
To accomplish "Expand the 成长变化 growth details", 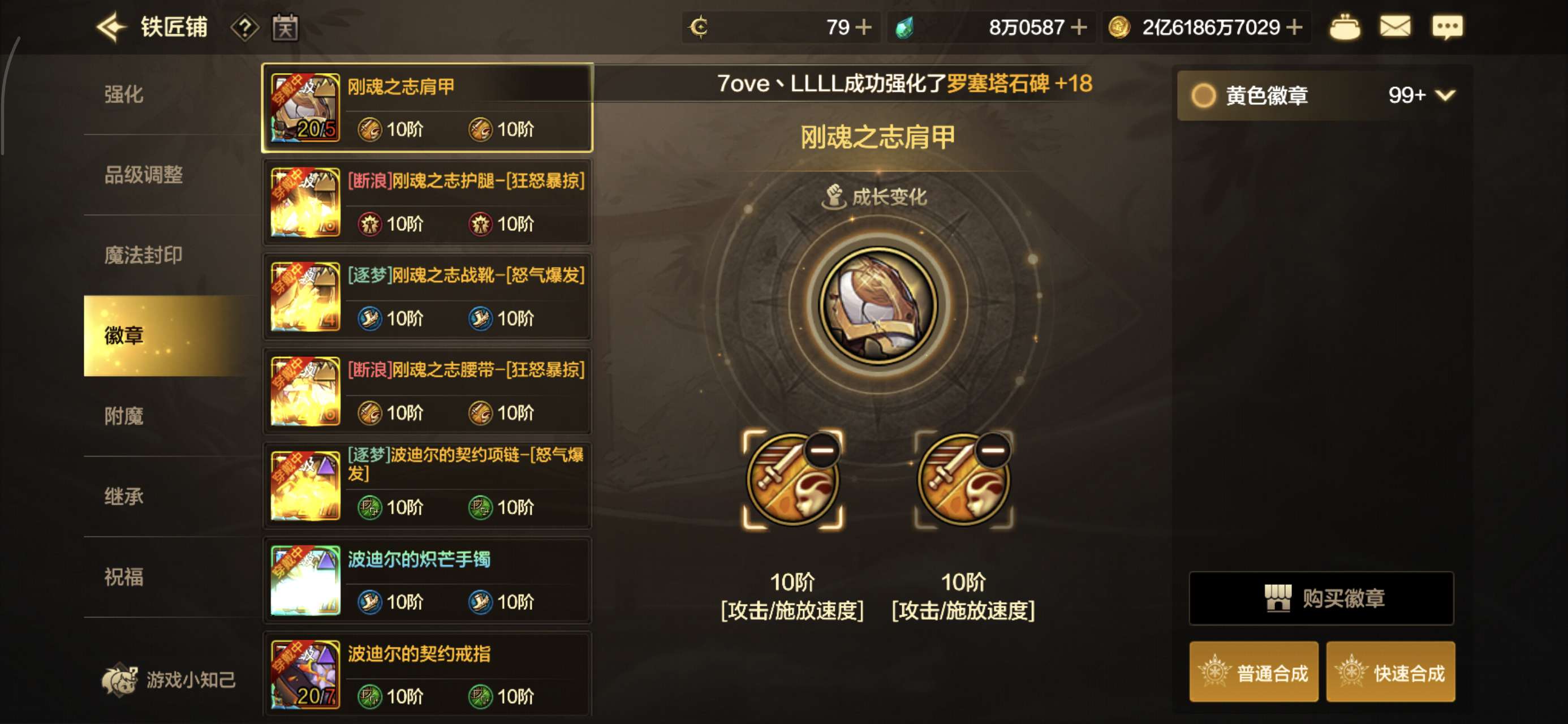I will coord(875,197).
